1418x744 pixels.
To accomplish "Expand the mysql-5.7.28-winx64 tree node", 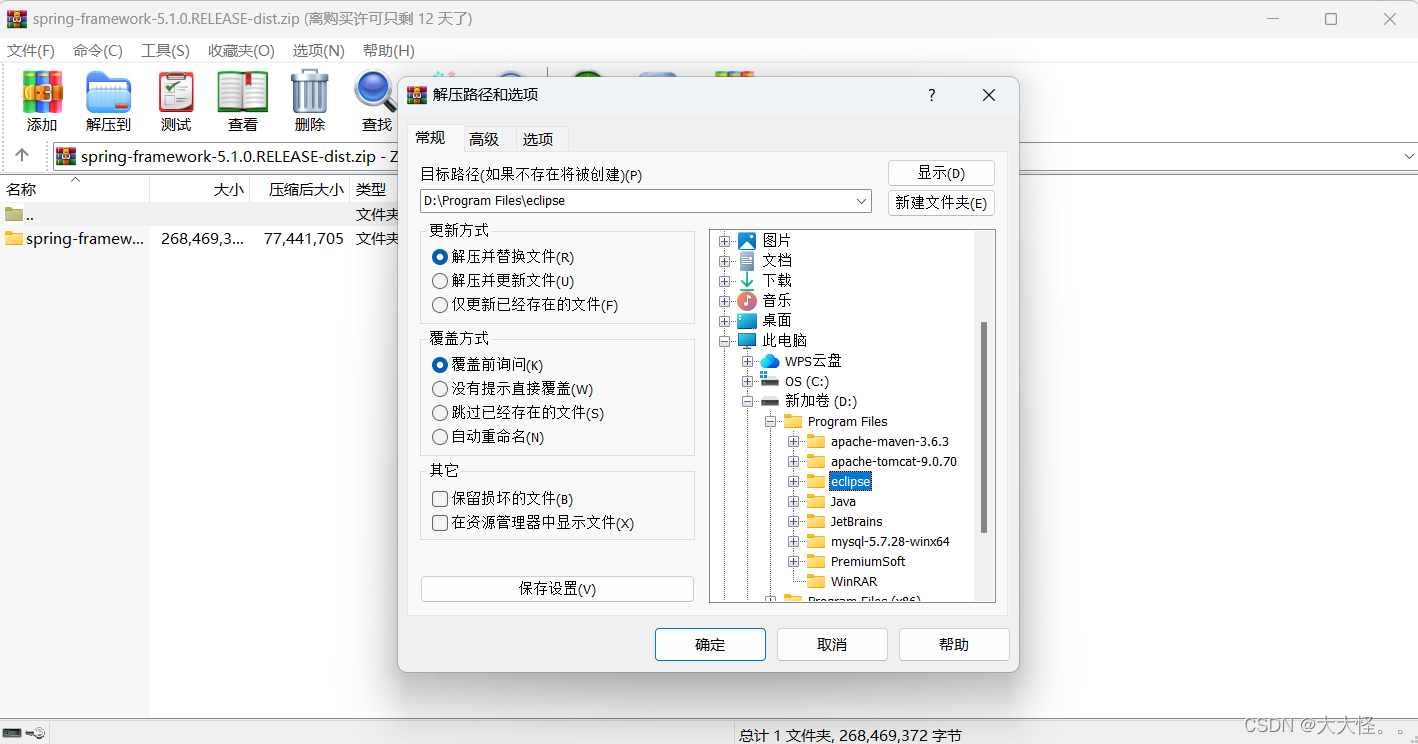I will click(793, 541).
